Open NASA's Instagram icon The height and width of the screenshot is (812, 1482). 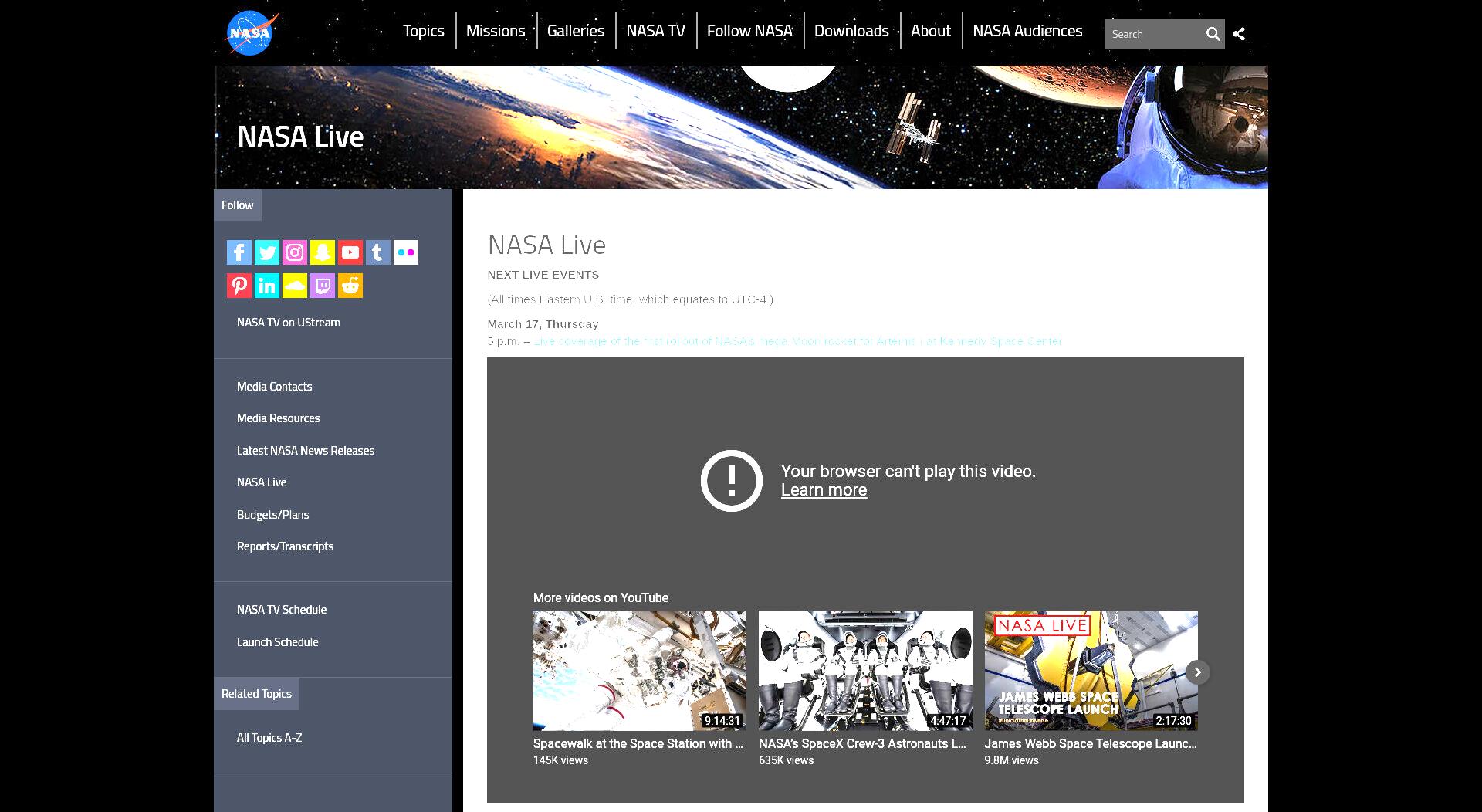pyautogui.click(x=295, y=252)
